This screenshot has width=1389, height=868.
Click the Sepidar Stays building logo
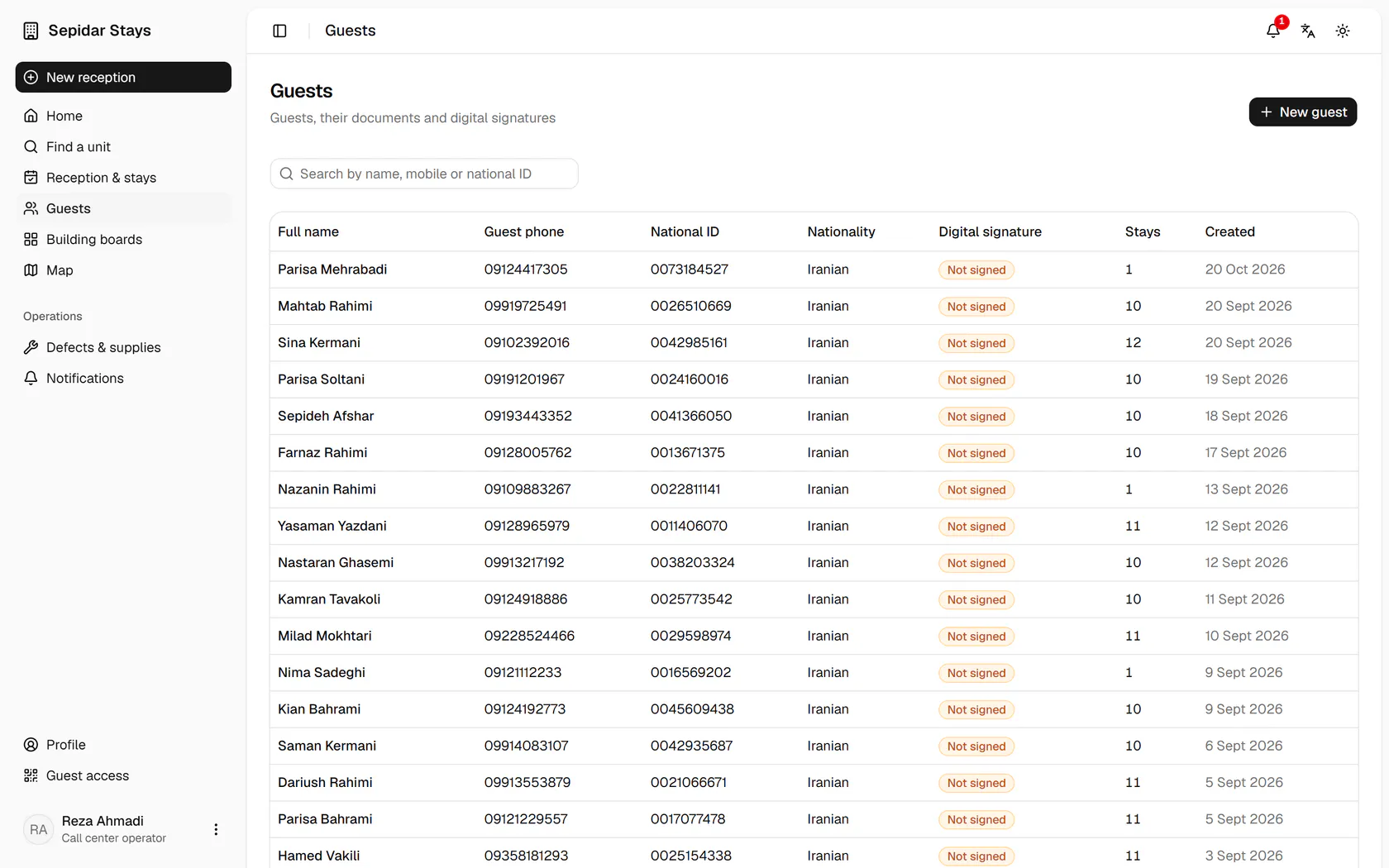31,31
